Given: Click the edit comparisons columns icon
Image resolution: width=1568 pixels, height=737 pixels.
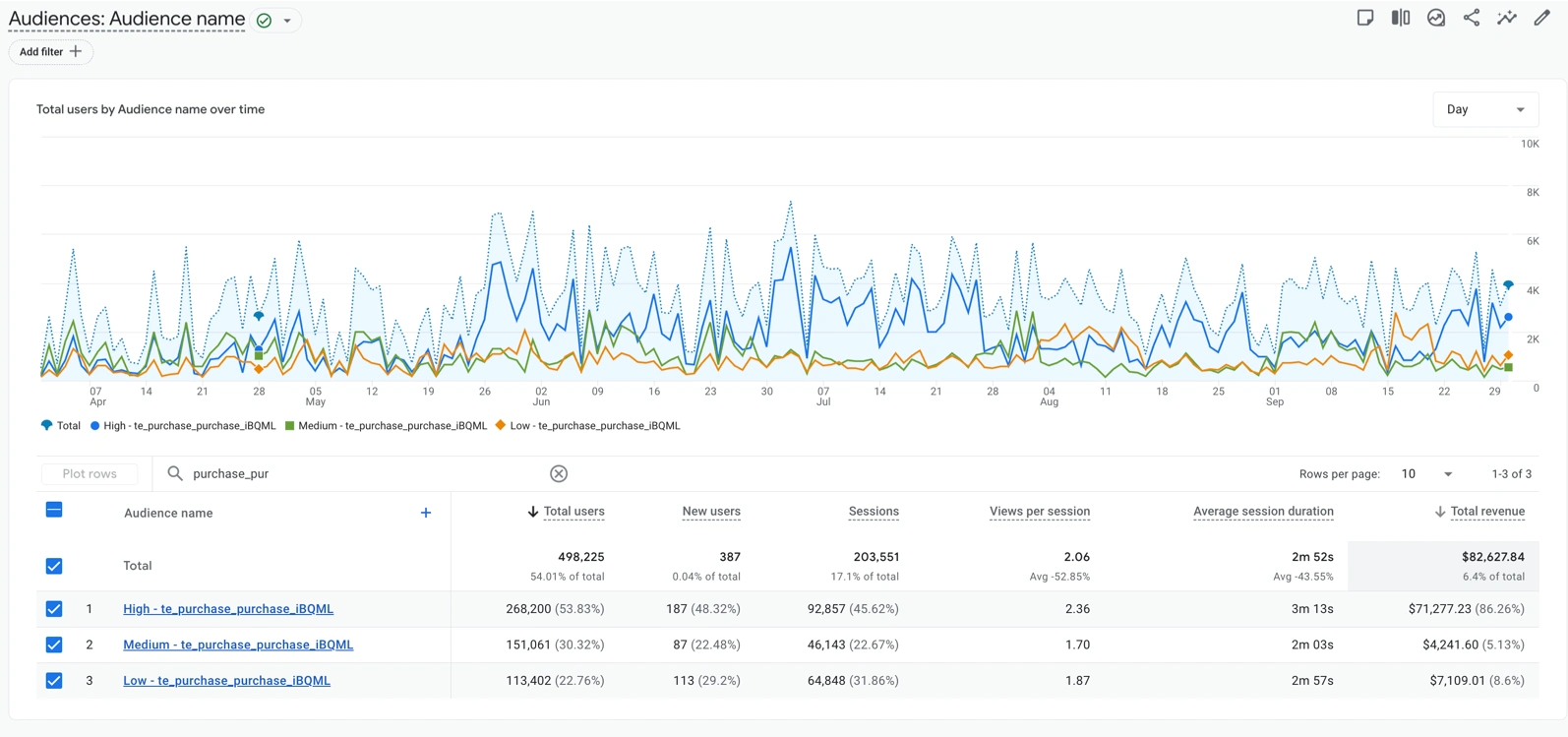Looking at the screenshot, I should (1400, 18).
